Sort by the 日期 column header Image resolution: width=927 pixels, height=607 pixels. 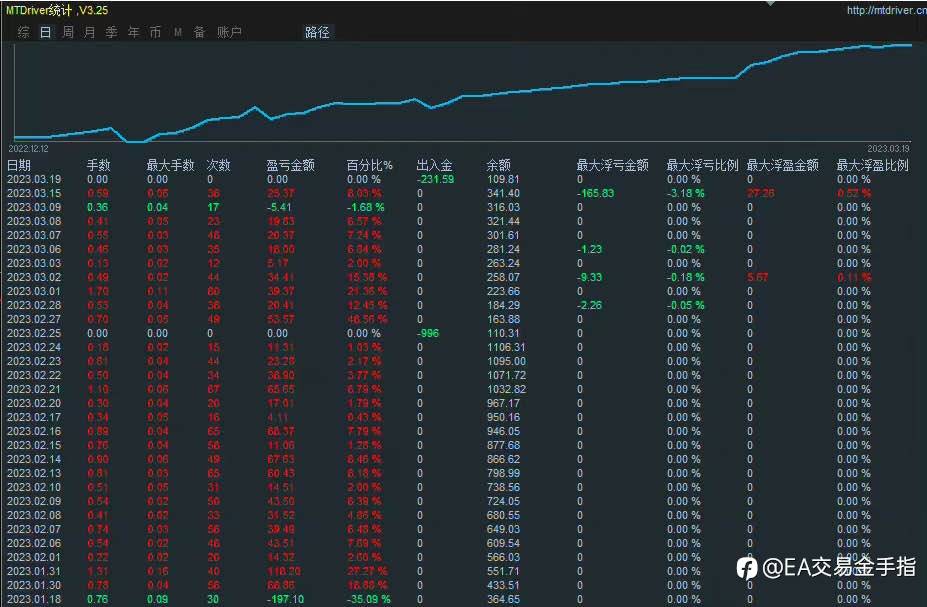(x=18, y=165)
